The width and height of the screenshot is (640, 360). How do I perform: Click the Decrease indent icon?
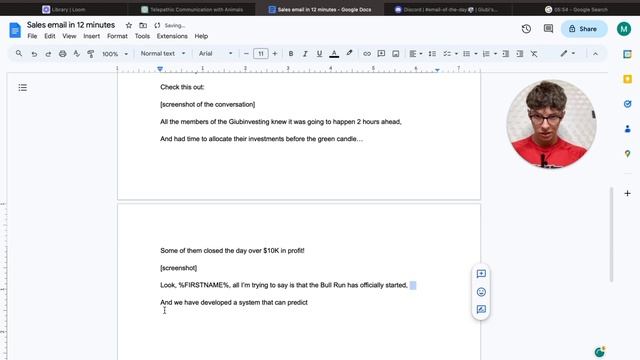pyautogui.click(x=505, y=53)
